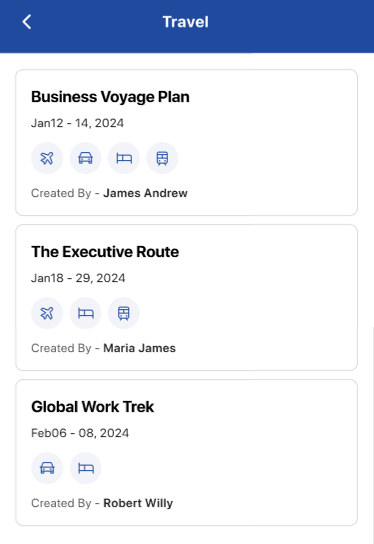Image resolution: width=374 pixels, height=544 pixels.
Task: Click the Jan12 - 14, 2024 date
Action: coord(77,123)
